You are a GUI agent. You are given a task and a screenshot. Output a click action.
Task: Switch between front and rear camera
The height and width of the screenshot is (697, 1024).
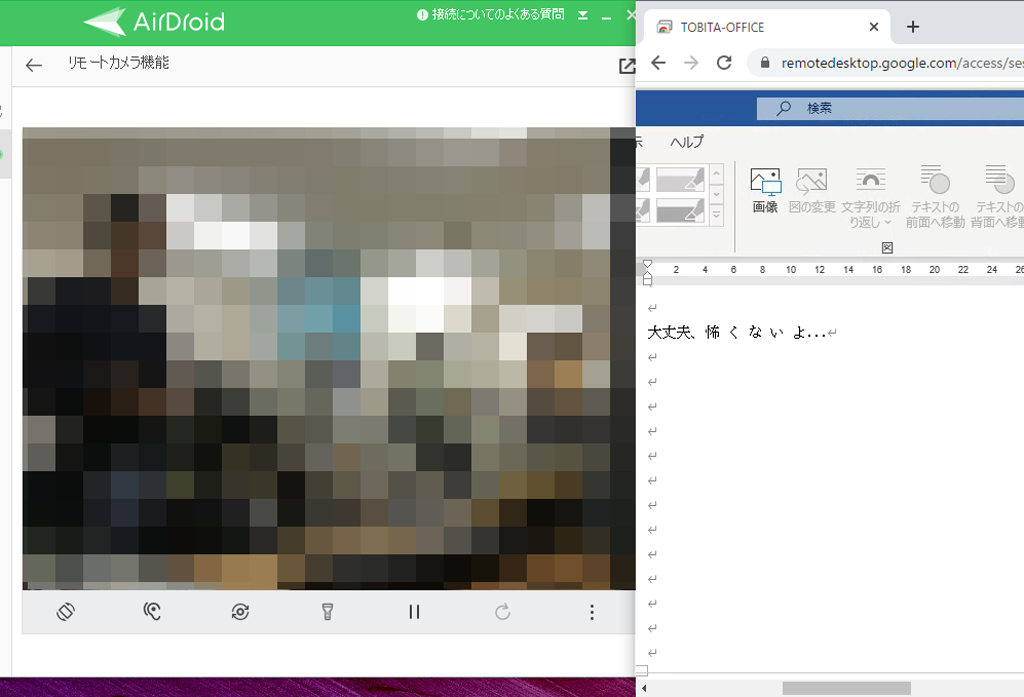click(240, 612)
